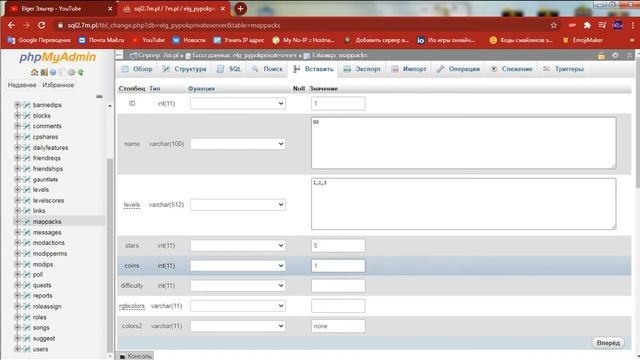Click the phpMyAdmin logo
640x360 pixels.
(58, 57)
